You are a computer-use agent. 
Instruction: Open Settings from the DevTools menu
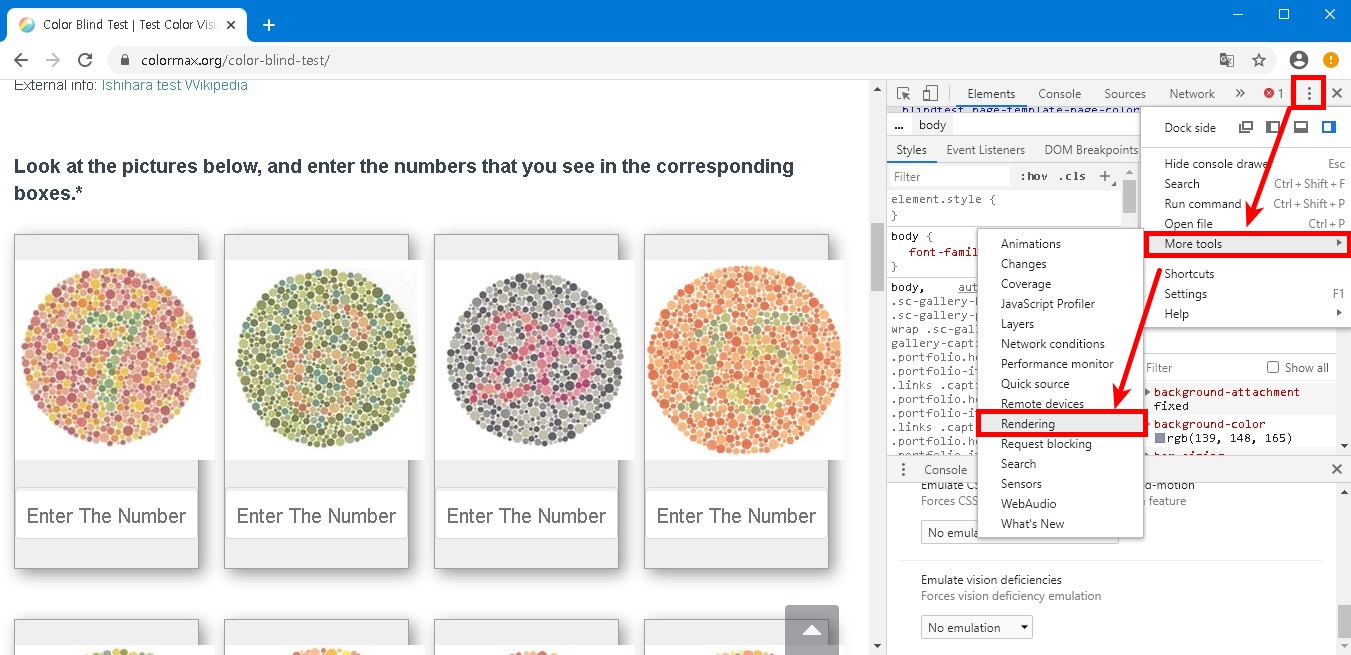[1246, 294]
